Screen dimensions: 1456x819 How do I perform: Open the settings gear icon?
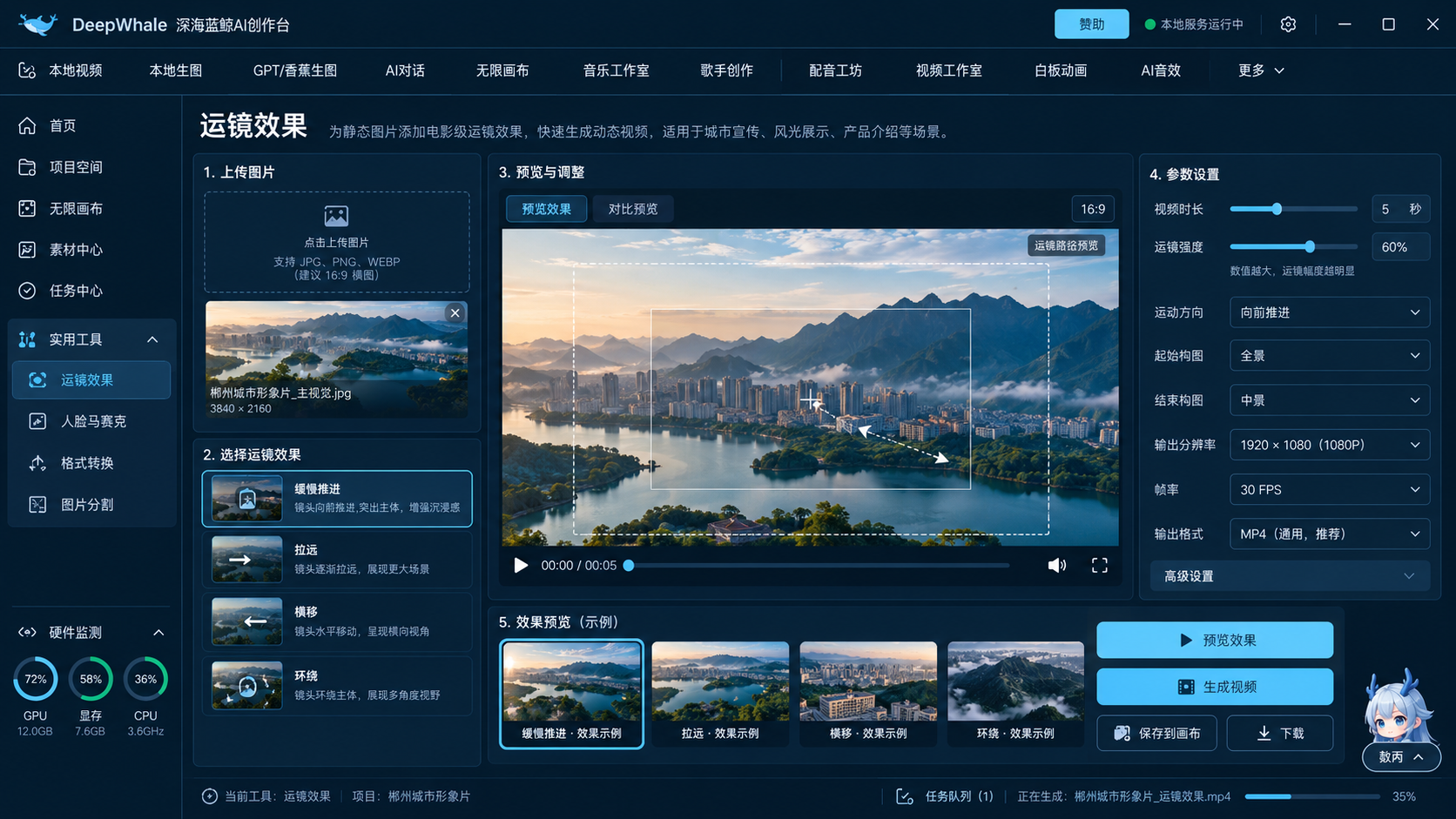pos(1288,24)
